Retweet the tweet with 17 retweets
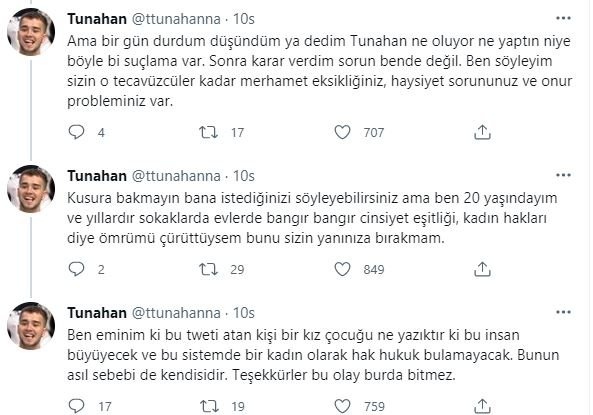The height and width of the screenshot is (415, 593). point(208,132)
